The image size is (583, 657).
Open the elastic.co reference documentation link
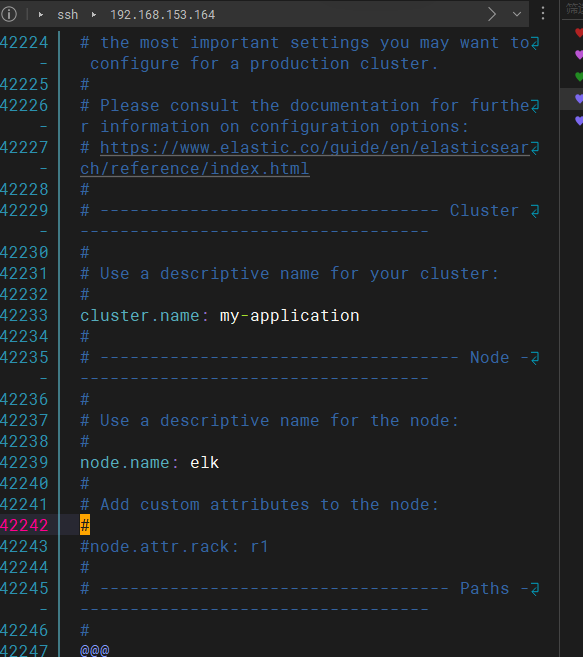tap(315, 147)
